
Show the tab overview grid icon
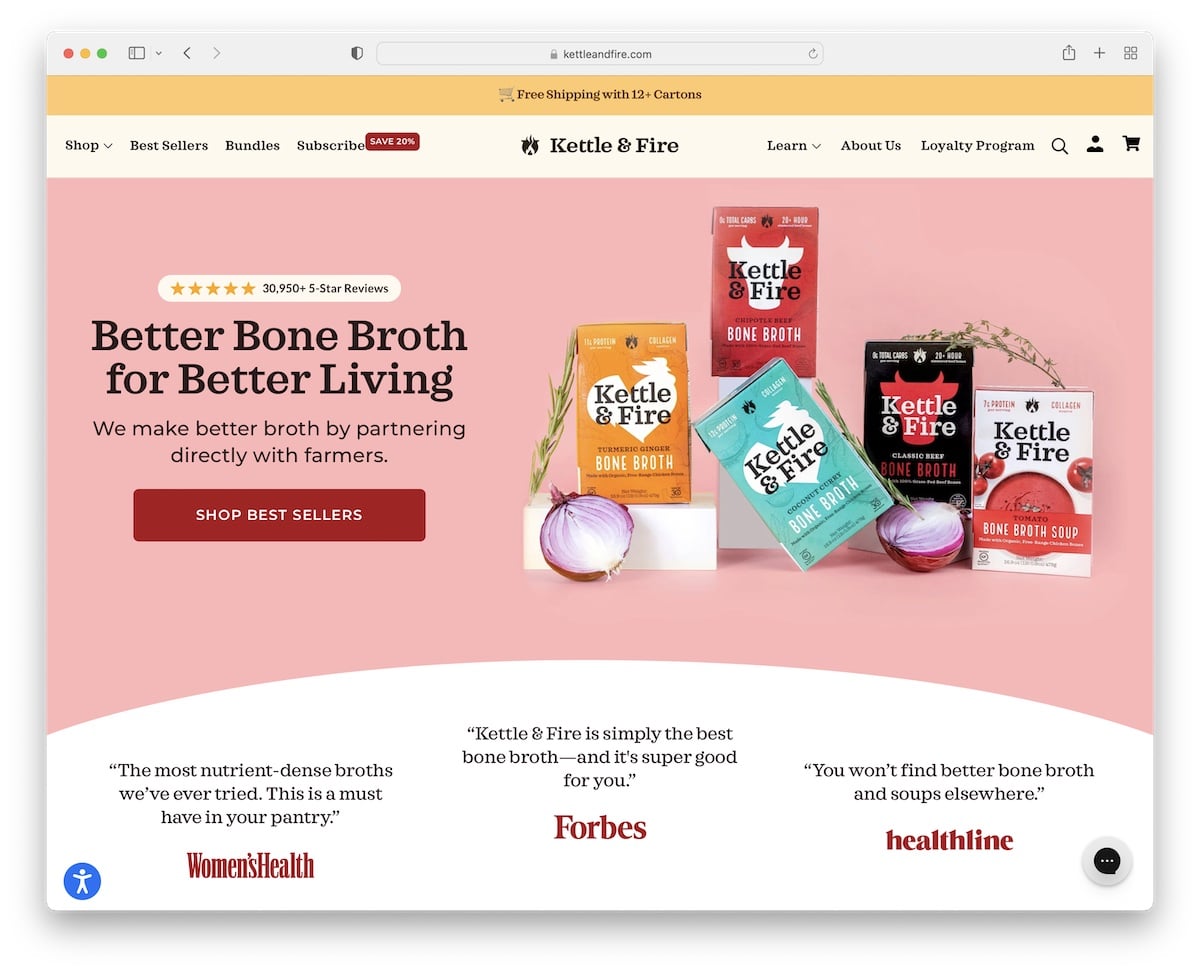pos(1131,53)
